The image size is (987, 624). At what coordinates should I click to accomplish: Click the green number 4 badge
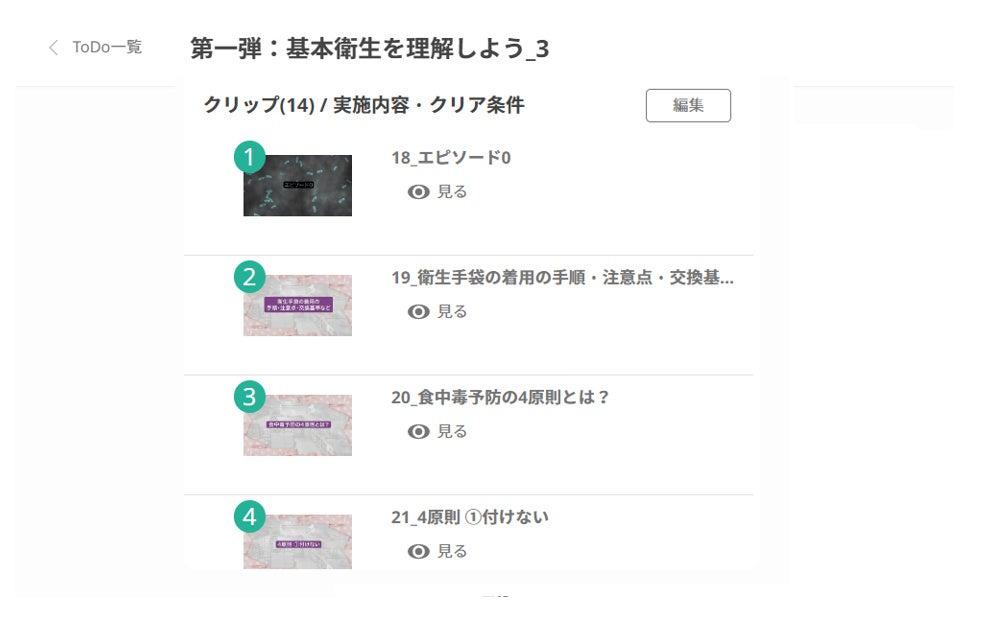[250, 517]
